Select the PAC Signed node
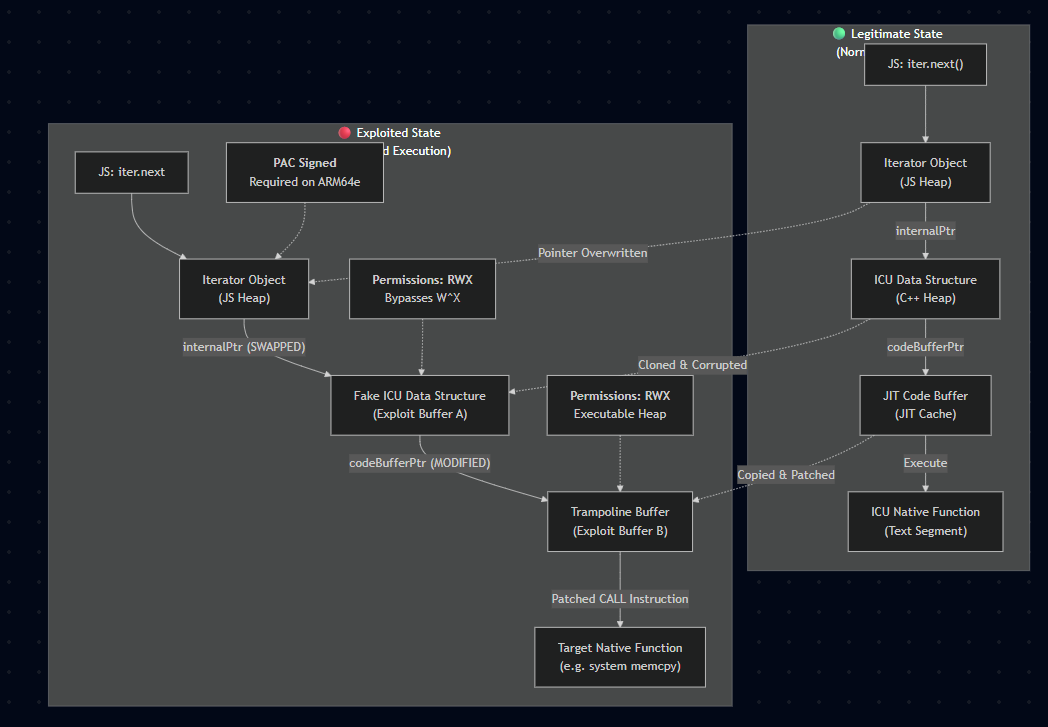 pos(304,172)
